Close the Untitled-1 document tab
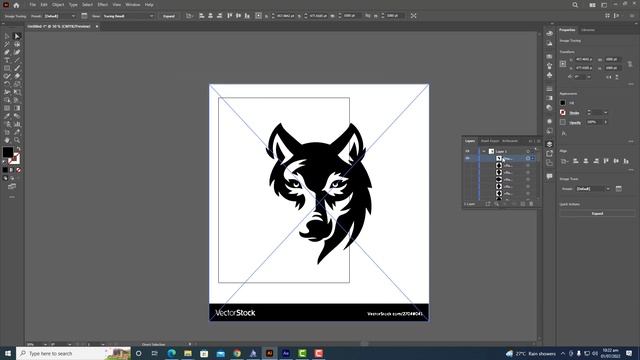This screenshot has height=360, width=640. pyautogui.click(x=97, y=27)
